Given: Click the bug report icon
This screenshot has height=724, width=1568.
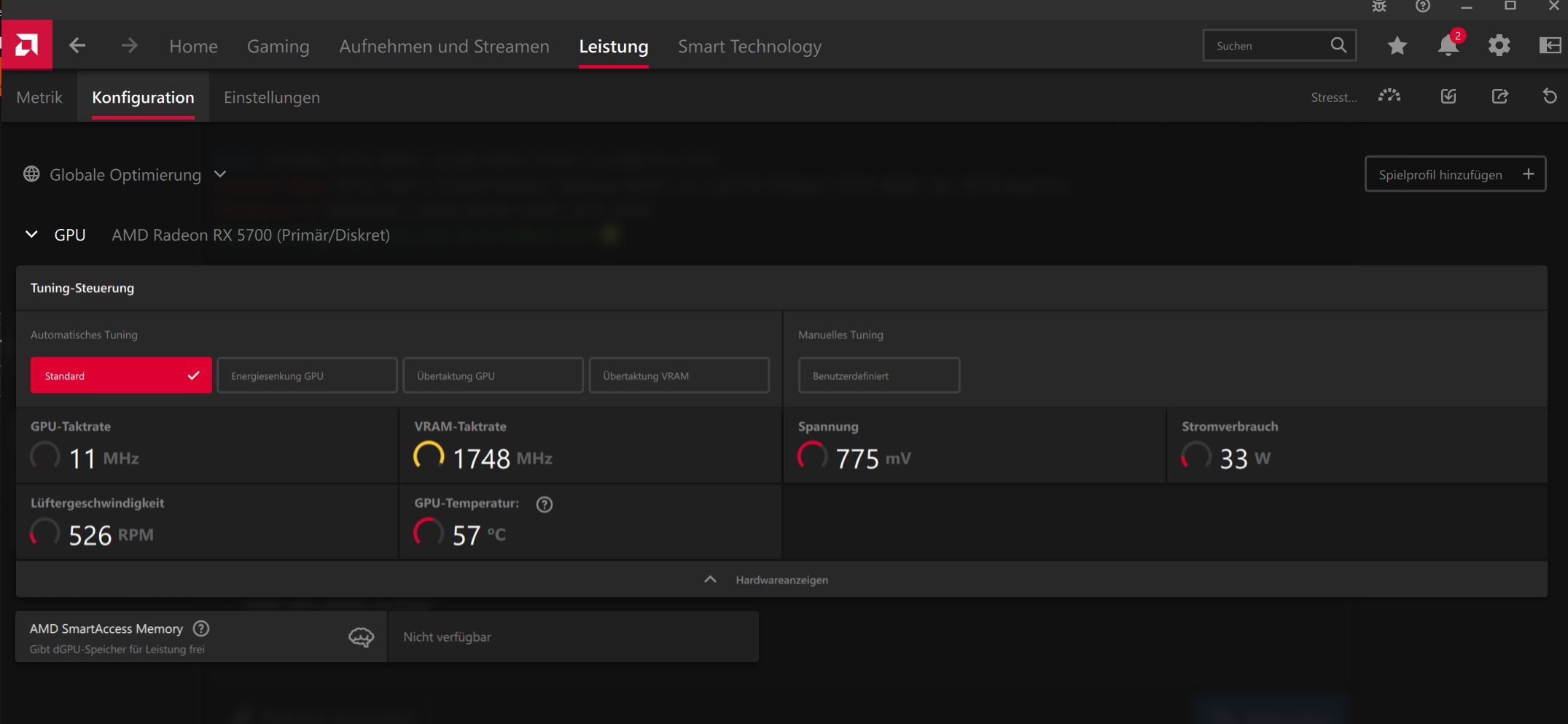Looking at the screenshot, I should point(1379,7).
